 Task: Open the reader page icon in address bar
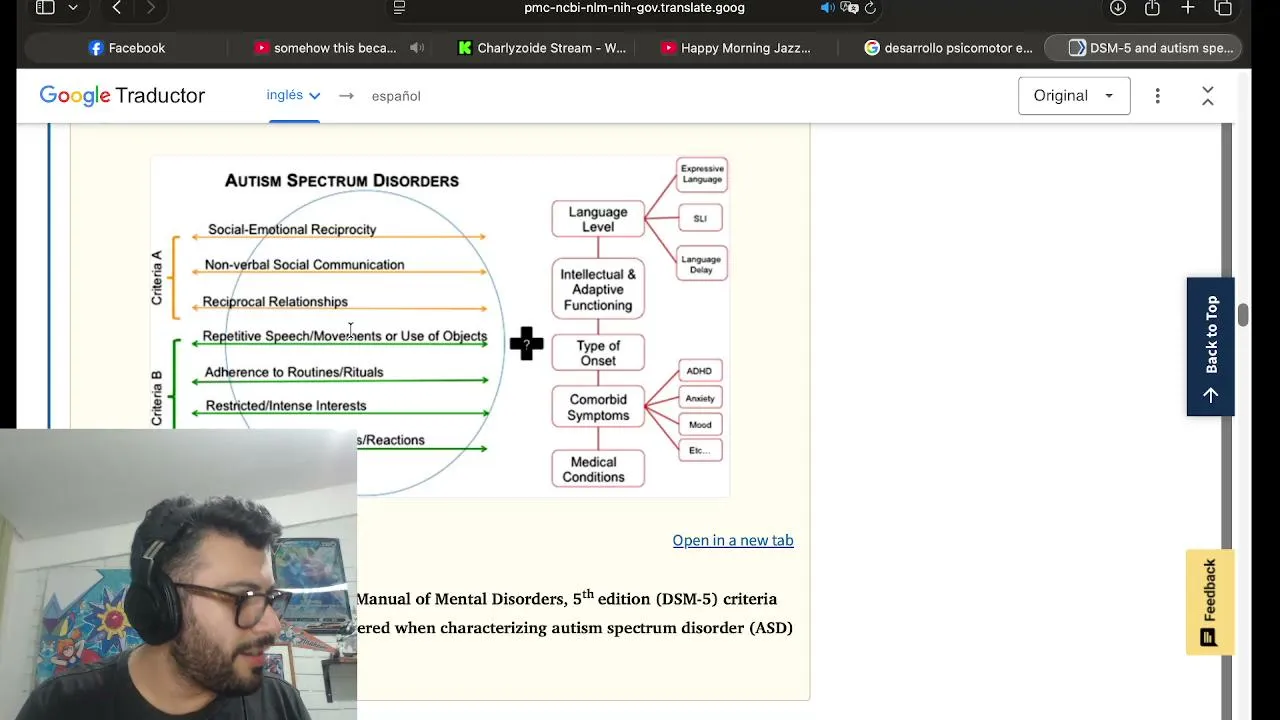pyautogui.click(x=399, y=8)
